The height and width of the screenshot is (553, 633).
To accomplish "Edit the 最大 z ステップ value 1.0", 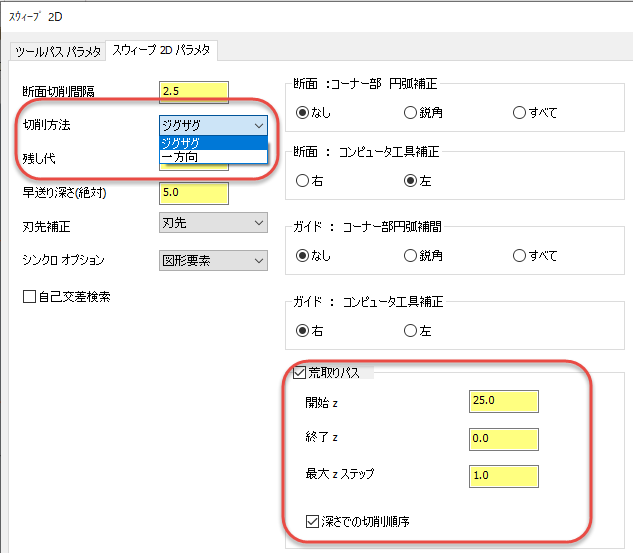I will [x=503, y=476].
